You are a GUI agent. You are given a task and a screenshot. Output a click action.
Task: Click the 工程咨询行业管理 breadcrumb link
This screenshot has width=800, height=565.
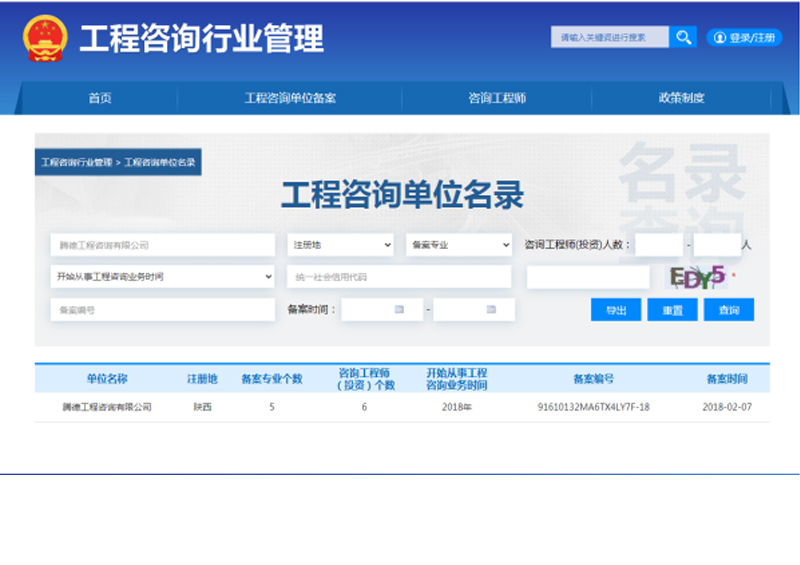[76, 162]
